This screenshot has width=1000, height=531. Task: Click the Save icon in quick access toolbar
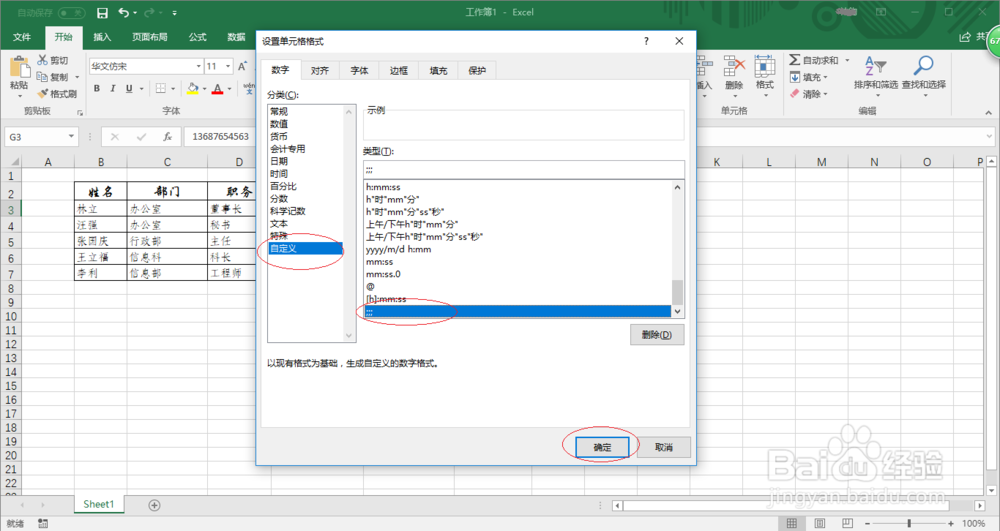click(102, 13)
